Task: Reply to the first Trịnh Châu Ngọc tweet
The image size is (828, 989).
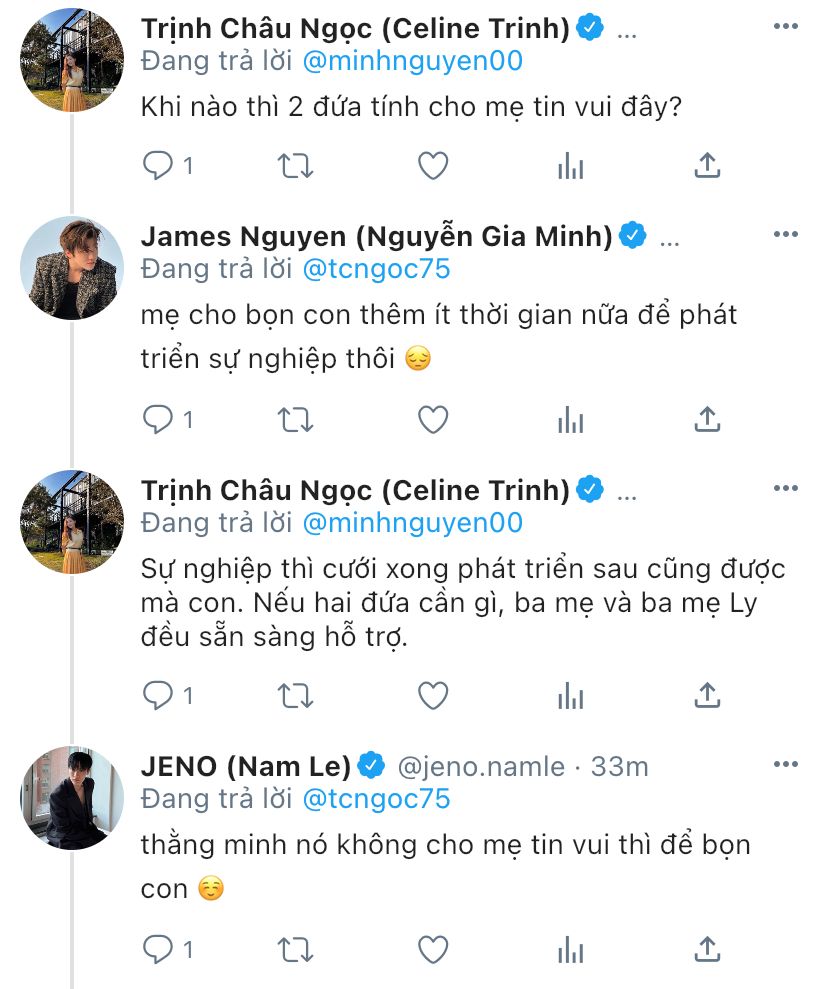Action: coord(158,166)
